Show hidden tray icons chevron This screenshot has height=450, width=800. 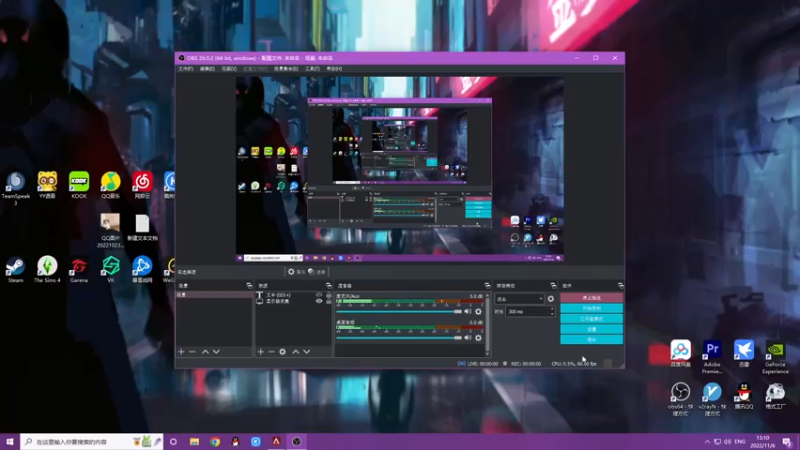(707, 441)
